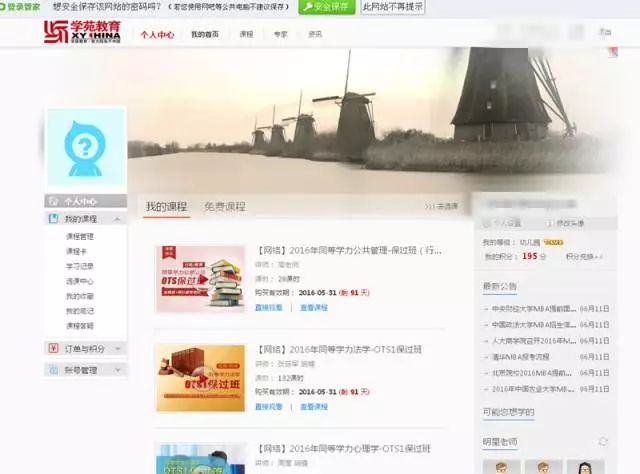Screen dimensions: 640x474
Task: Click the second 明星老师 teacher avatar
Action: click(x=544, y=467)
